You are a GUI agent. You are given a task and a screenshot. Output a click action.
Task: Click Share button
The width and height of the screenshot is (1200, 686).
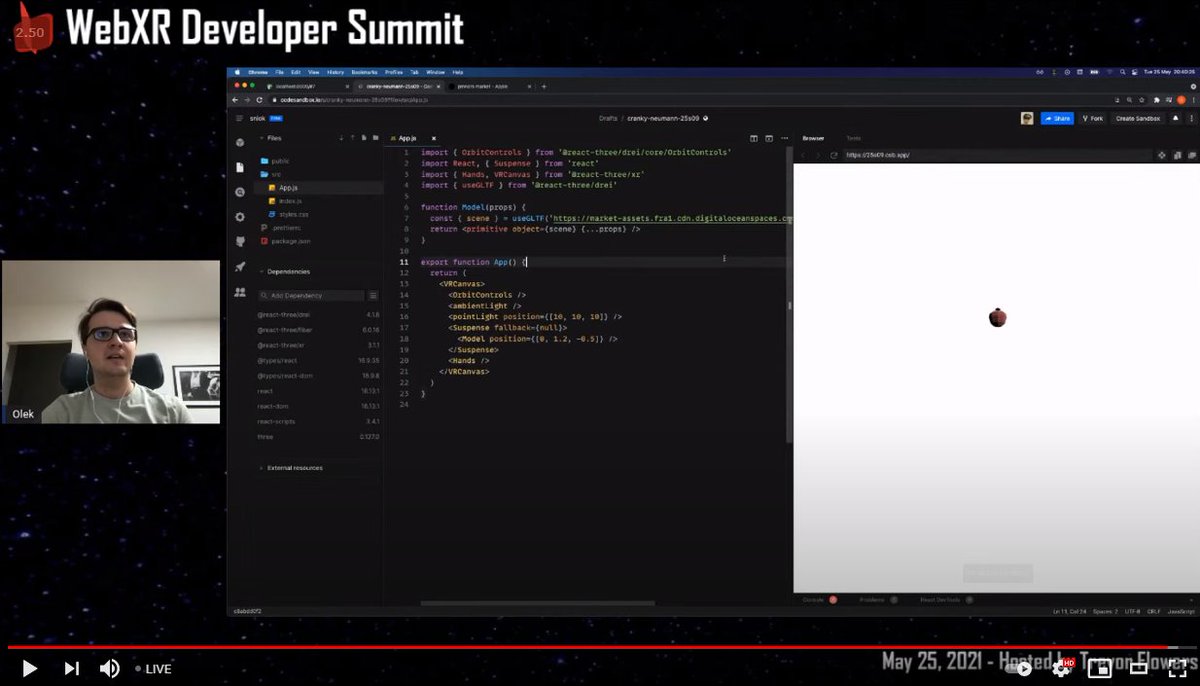[1057, 118]
